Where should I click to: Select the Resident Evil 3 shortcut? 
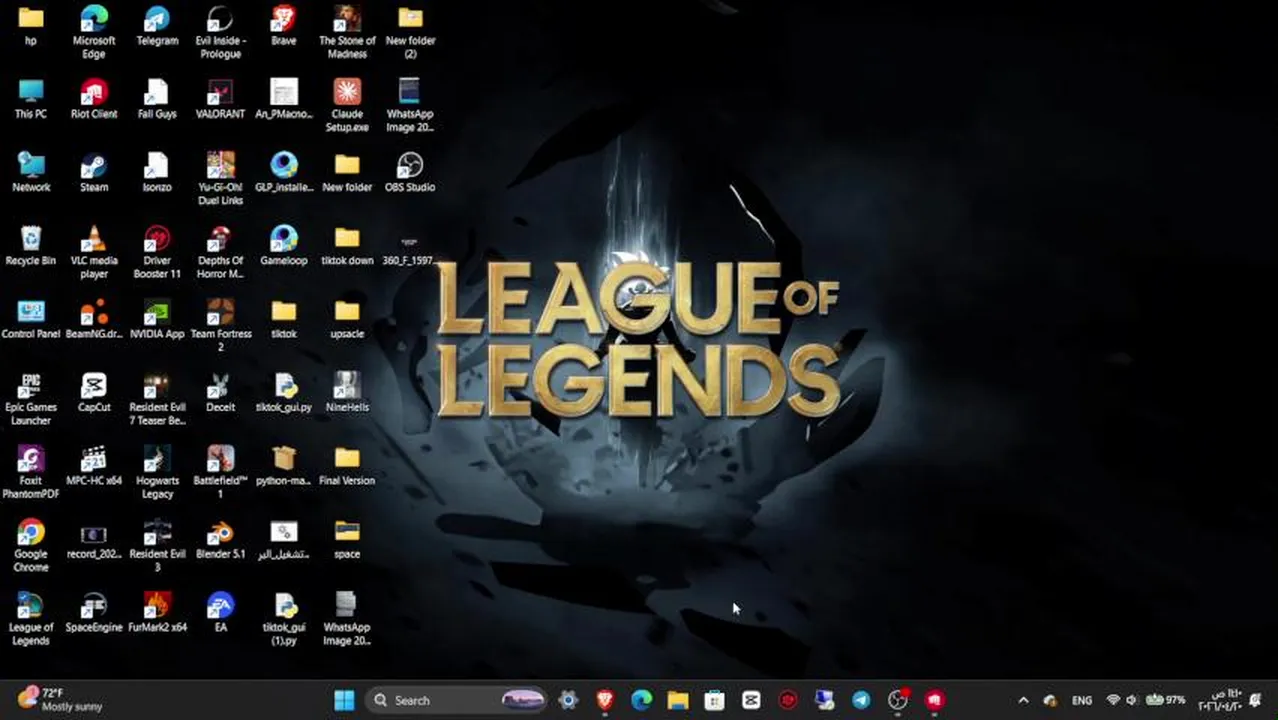pos(157,545)
